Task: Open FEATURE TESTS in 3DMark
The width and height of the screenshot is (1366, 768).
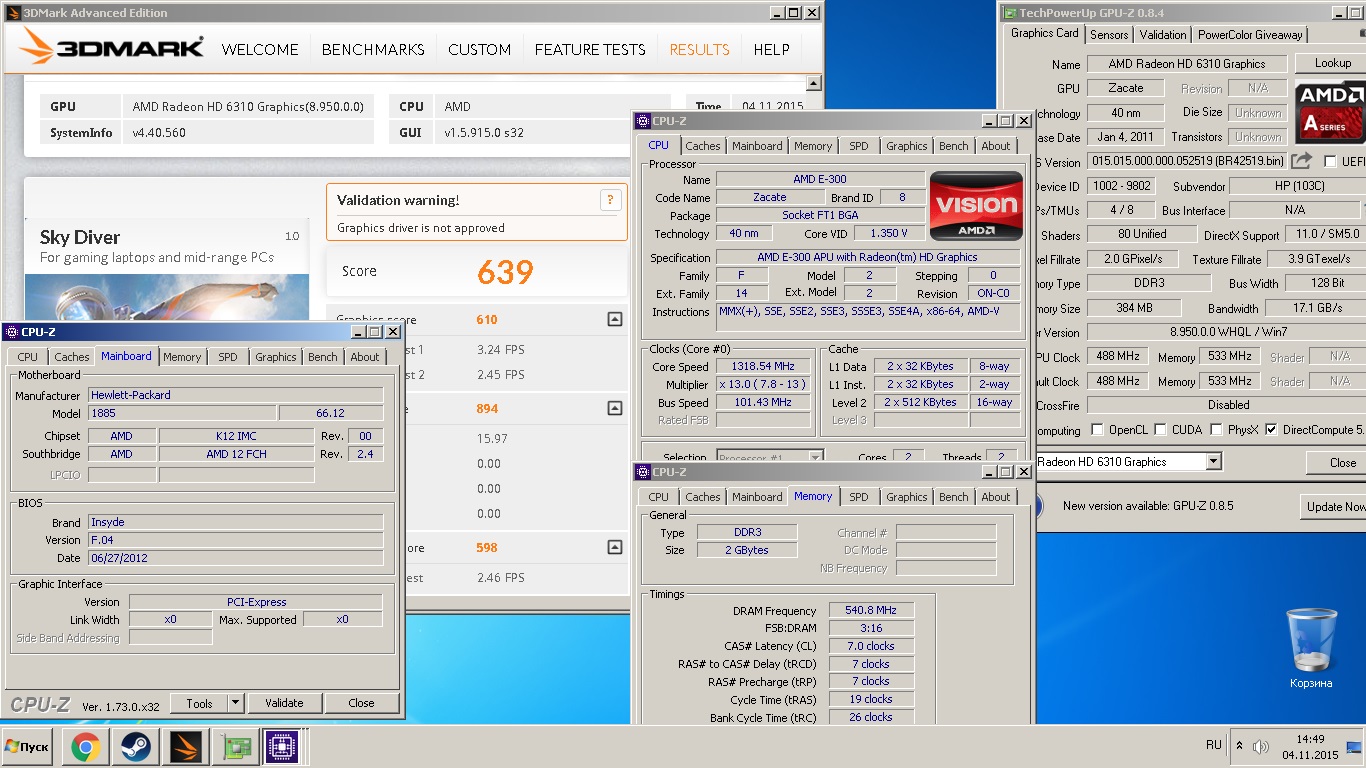Action: (x=590, y=49)
